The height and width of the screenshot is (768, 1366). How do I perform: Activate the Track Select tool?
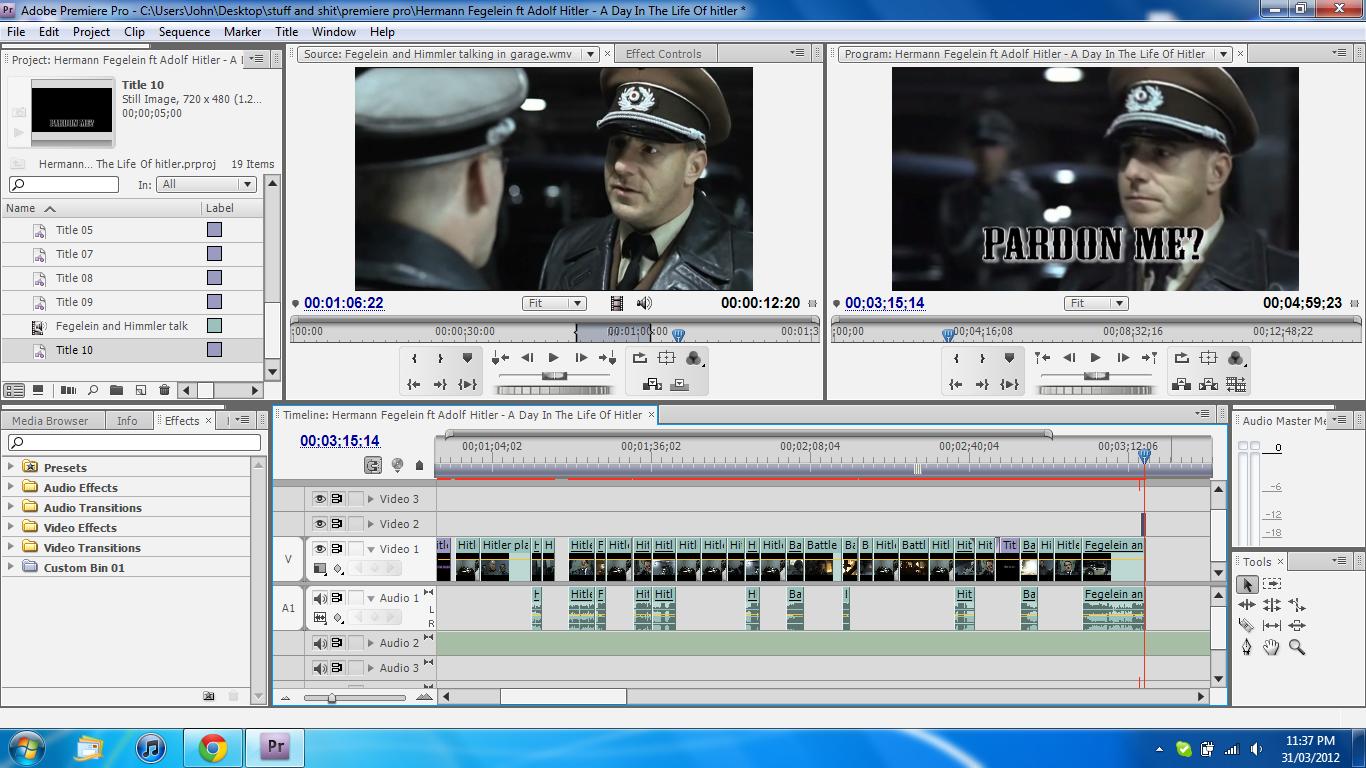(x=1271, y=584)
